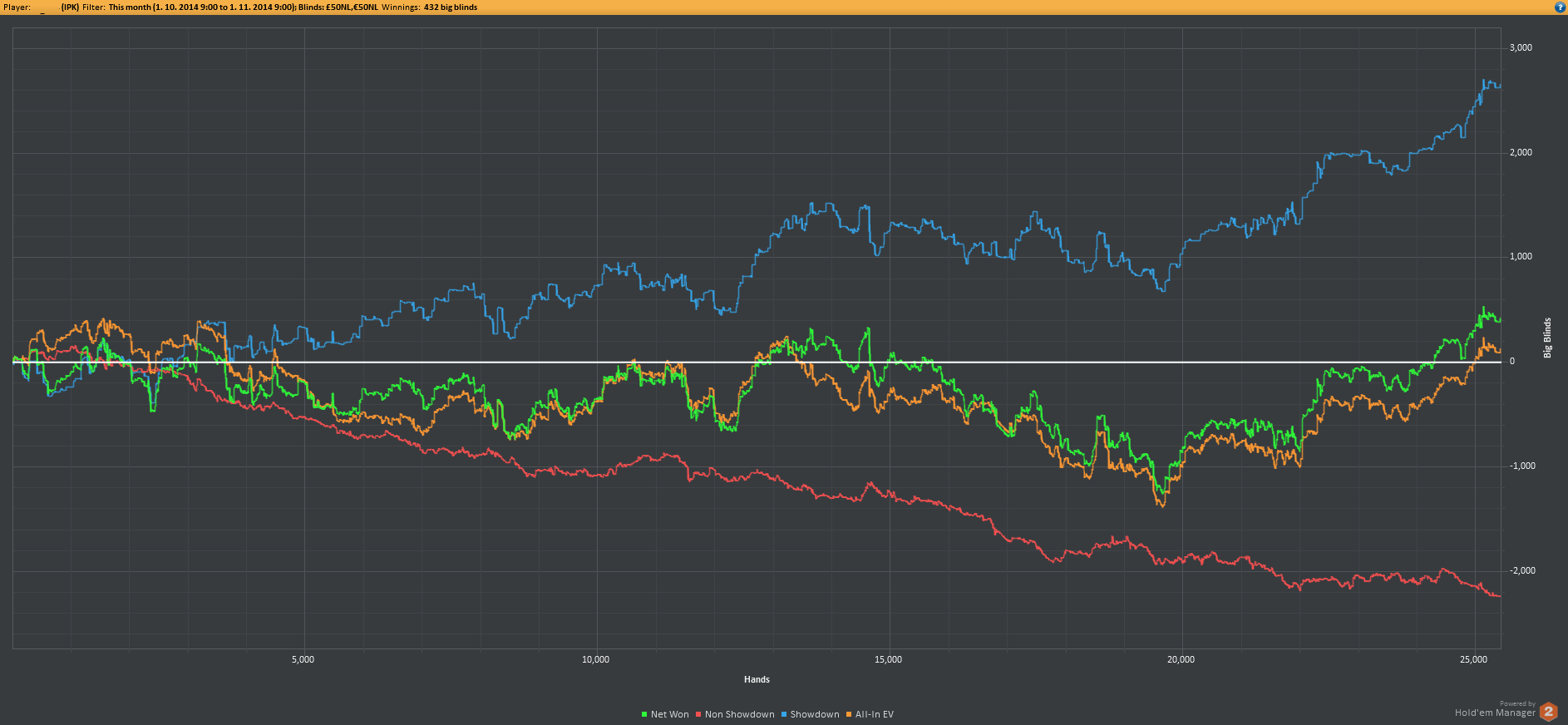Click the blue help question mark icon
This screenshot has width=1568, height=725.
tap(1560, 7)
